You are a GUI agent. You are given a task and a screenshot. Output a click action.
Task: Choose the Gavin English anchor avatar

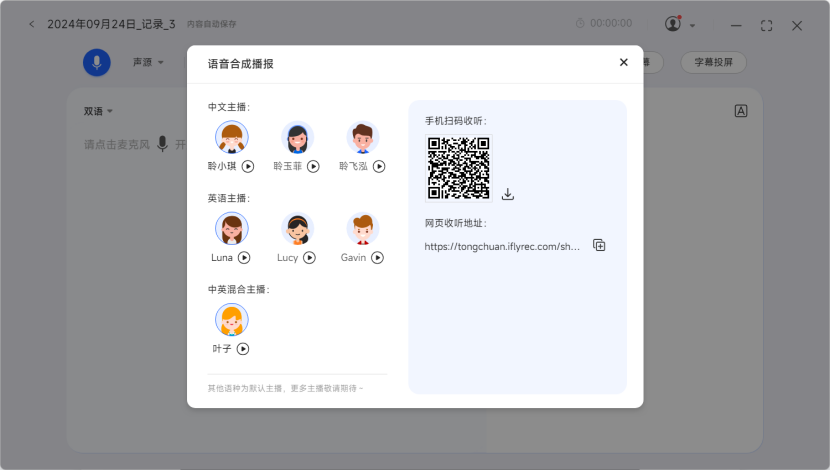363,229
